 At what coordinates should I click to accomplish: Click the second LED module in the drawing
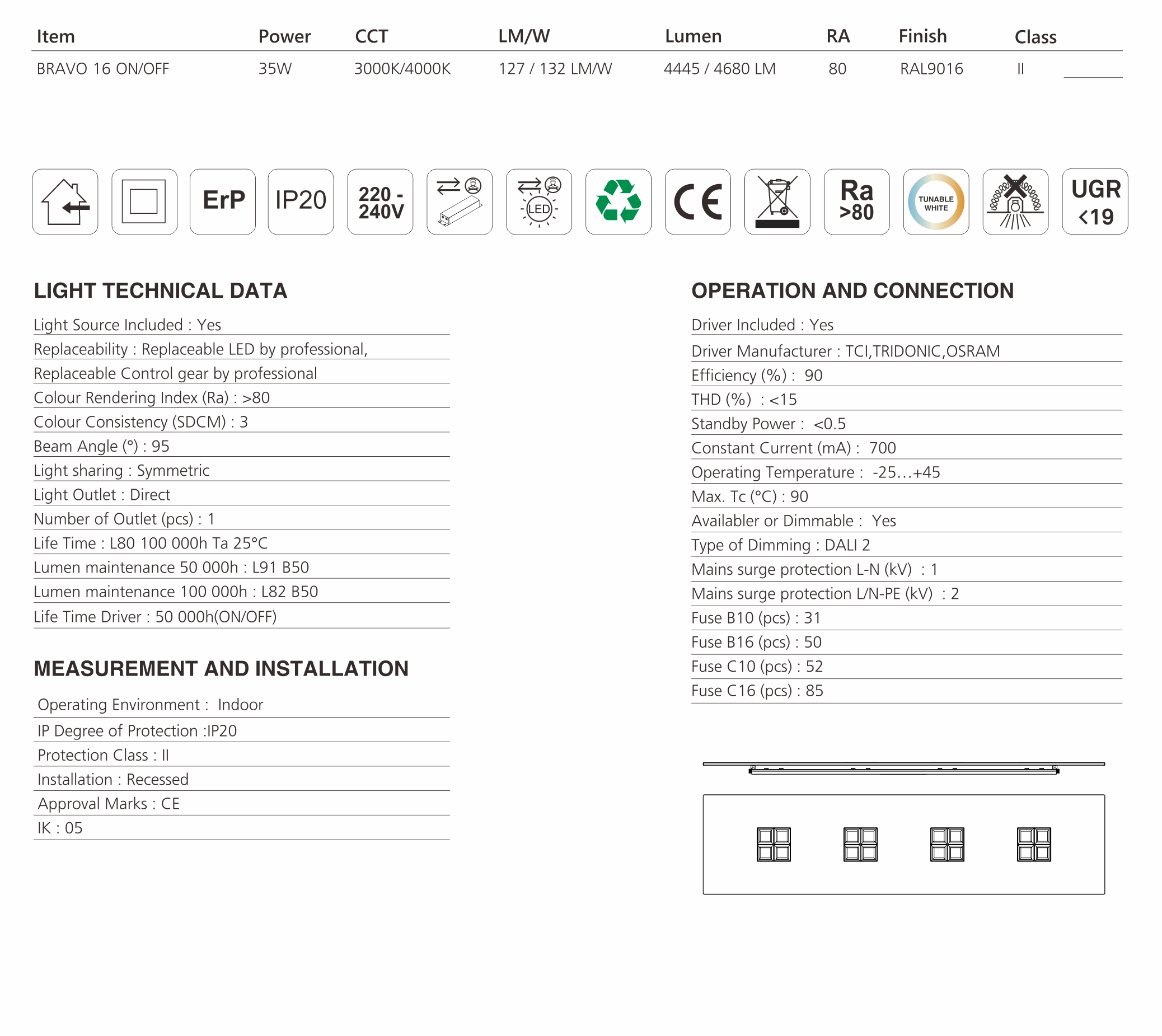coord(860,844)
